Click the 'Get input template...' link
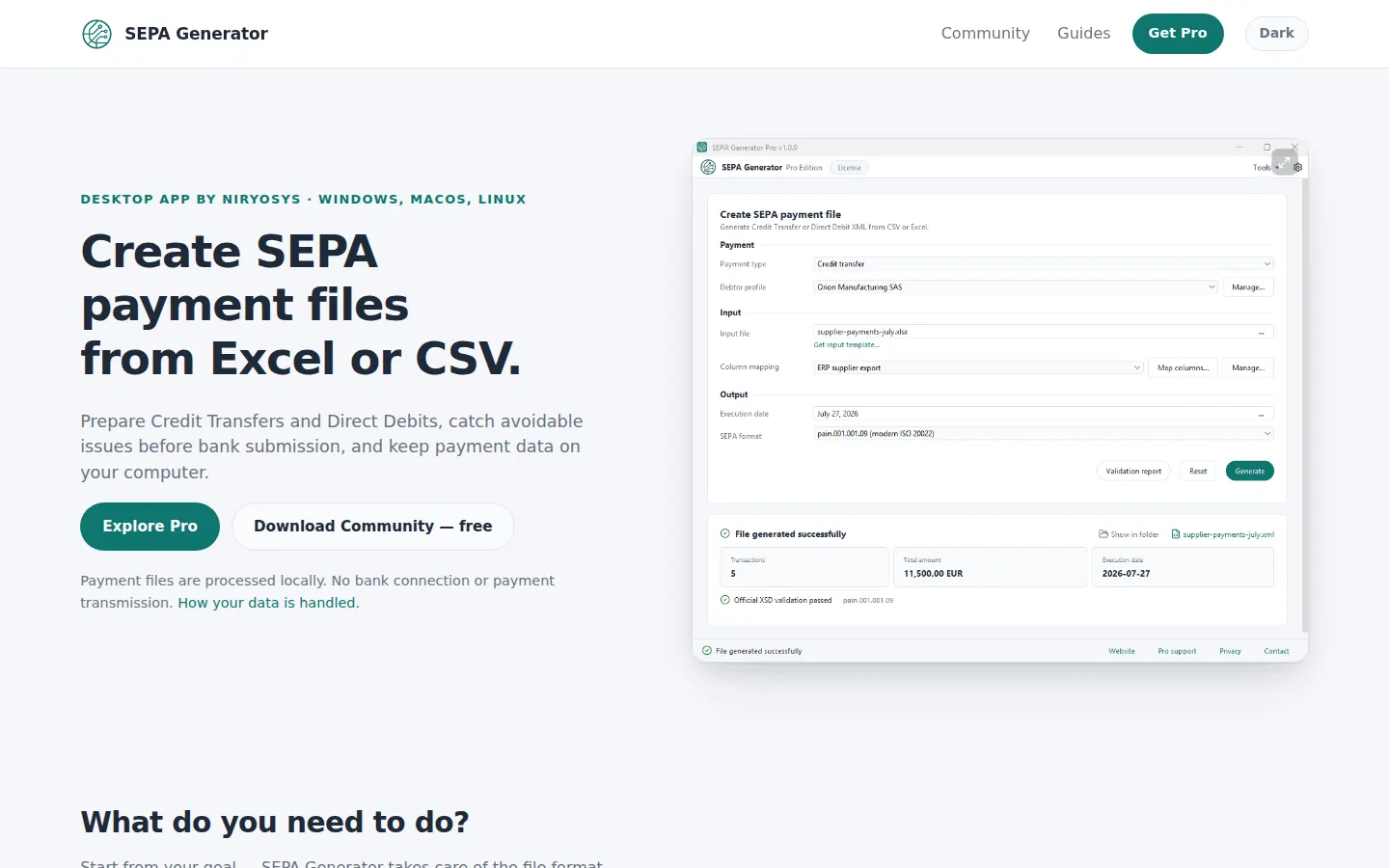The height and width of the screenshot is (868, 1389). tap(846, 345)
